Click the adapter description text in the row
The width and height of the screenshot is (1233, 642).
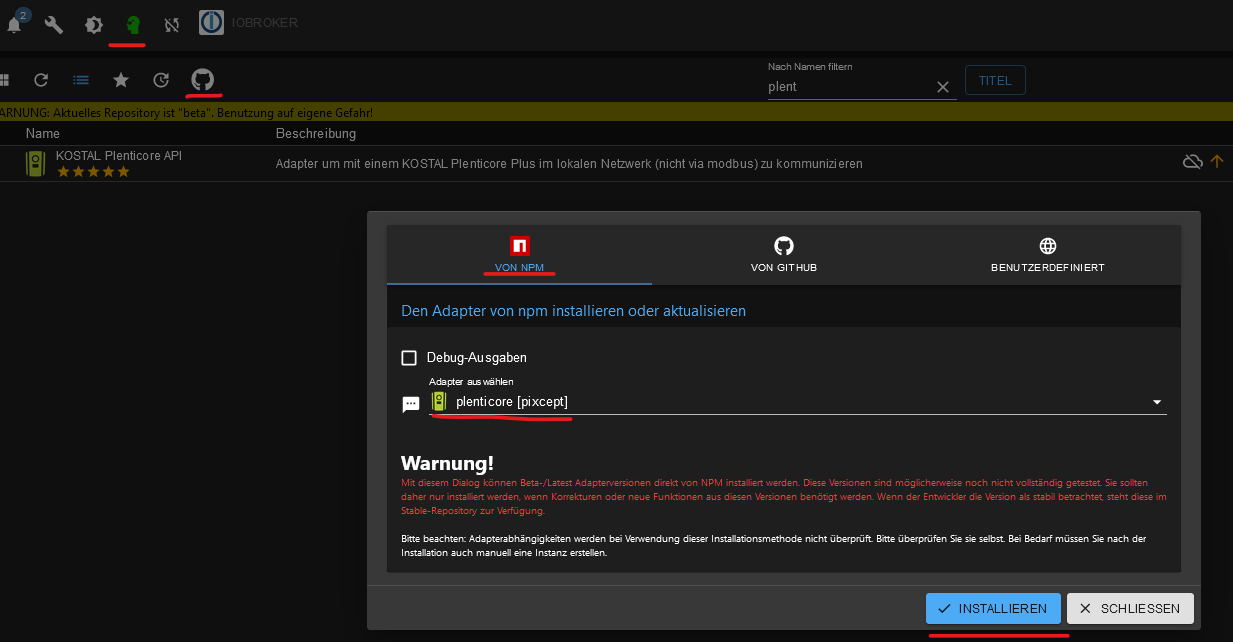[569, 163]
